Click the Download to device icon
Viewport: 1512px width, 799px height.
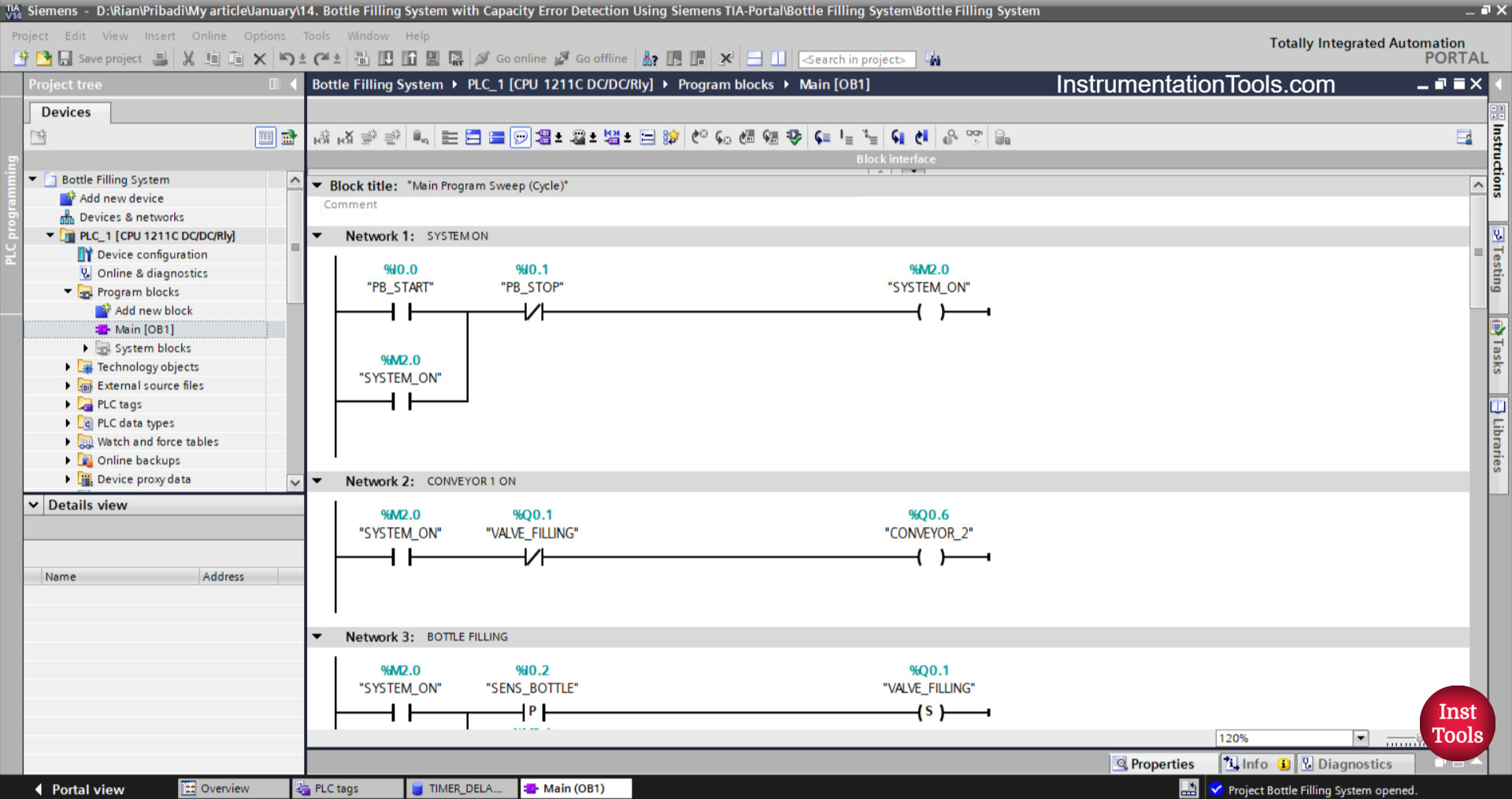(x=386, y=58)
